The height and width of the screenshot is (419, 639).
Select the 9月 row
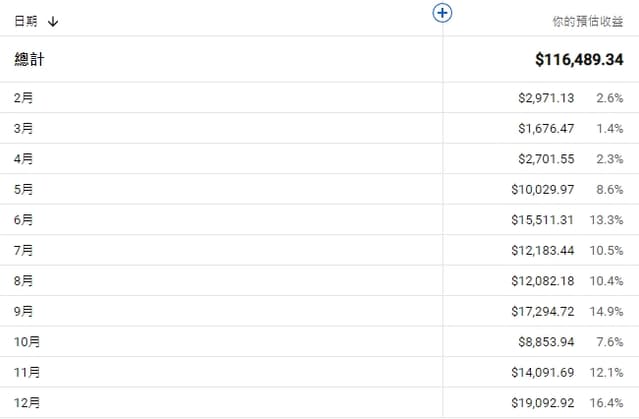pyautogui.click(x=24, y=311)
